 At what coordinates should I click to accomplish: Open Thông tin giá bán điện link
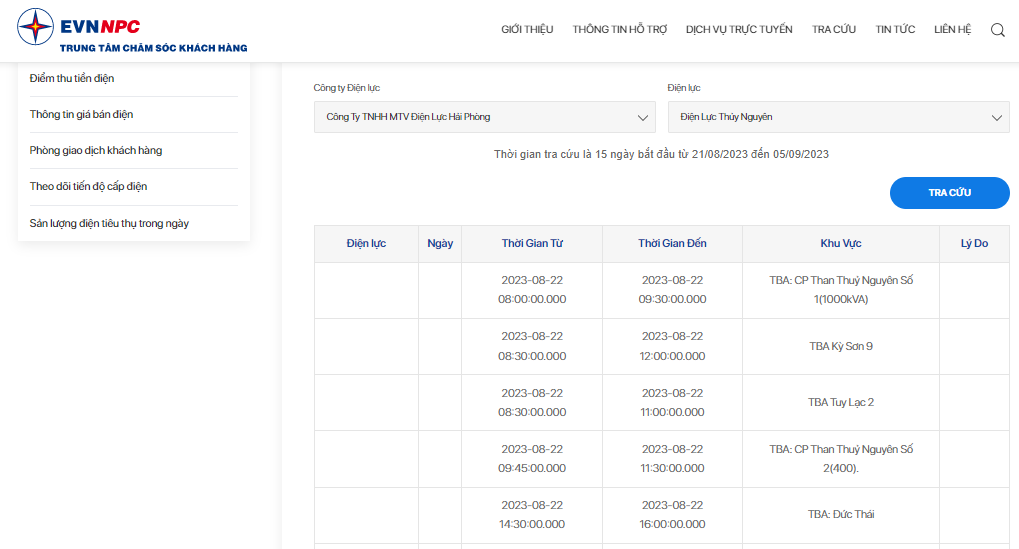tap(81, 114)
